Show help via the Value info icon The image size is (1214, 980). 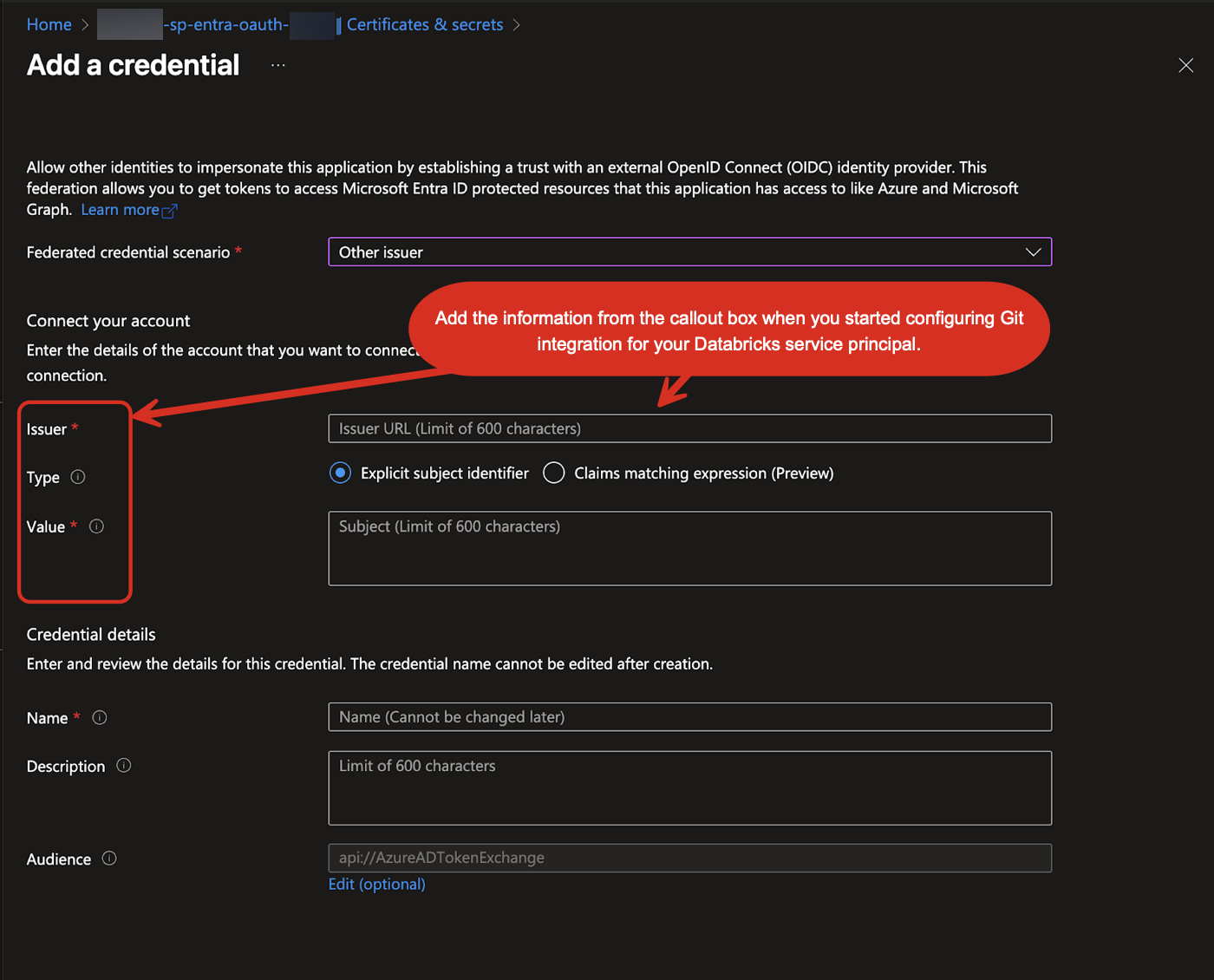pos(96,526)
